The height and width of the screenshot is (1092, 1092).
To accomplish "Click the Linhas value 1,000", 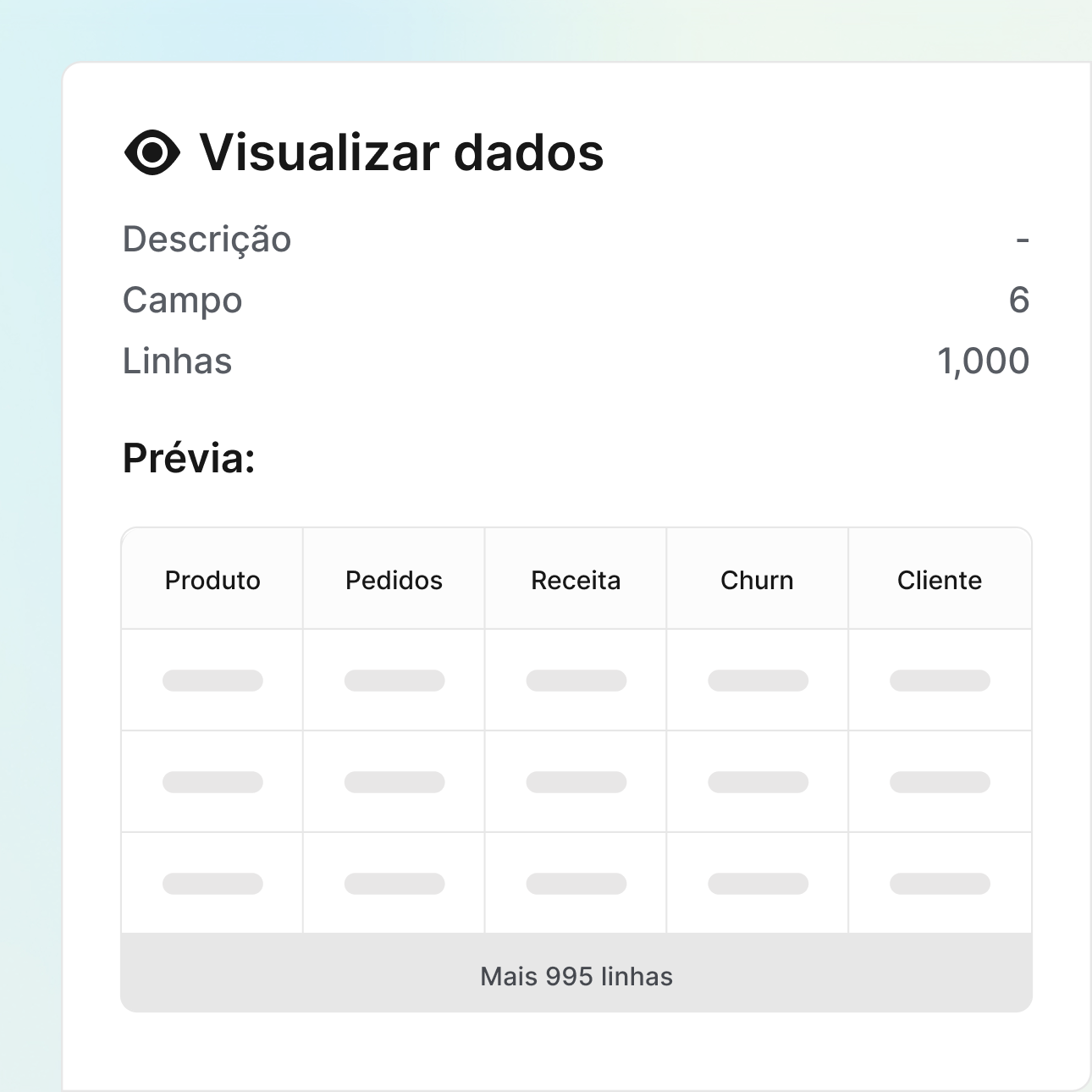I will [x=983, y=361].
